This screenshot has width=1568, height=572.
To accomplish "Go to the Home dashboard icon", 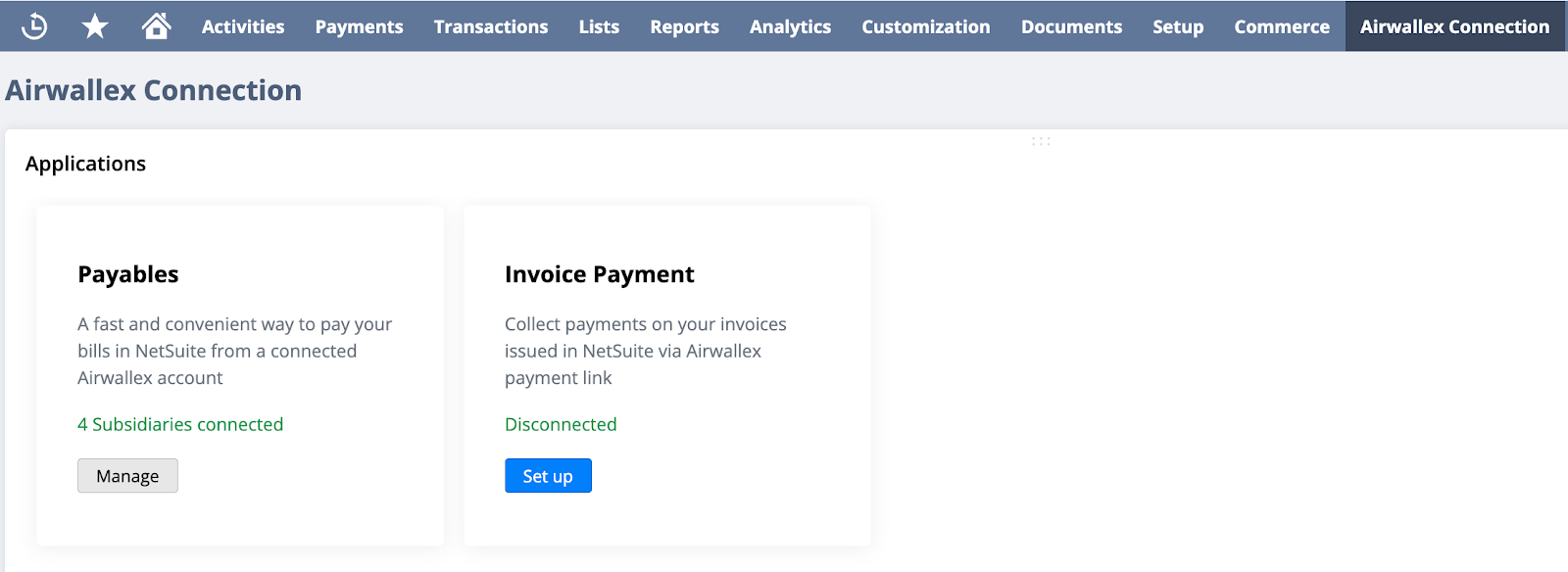I will 156,26.
